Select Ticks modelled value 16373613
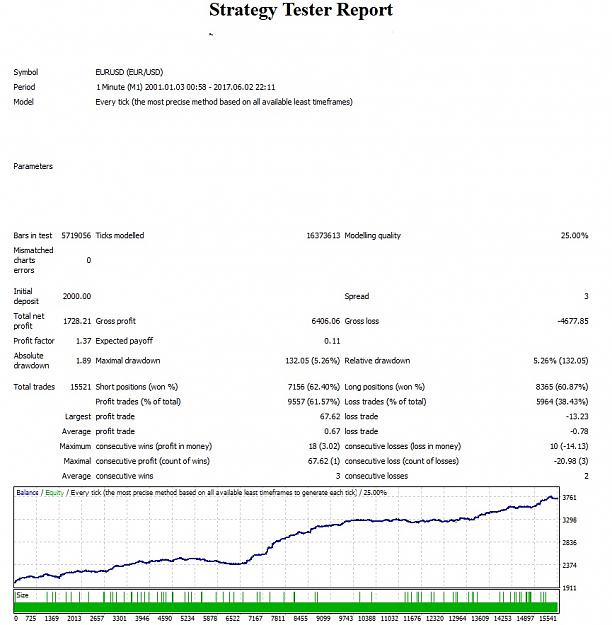The height and width of the screenshot is (625, 612). (x=323, y=236)
